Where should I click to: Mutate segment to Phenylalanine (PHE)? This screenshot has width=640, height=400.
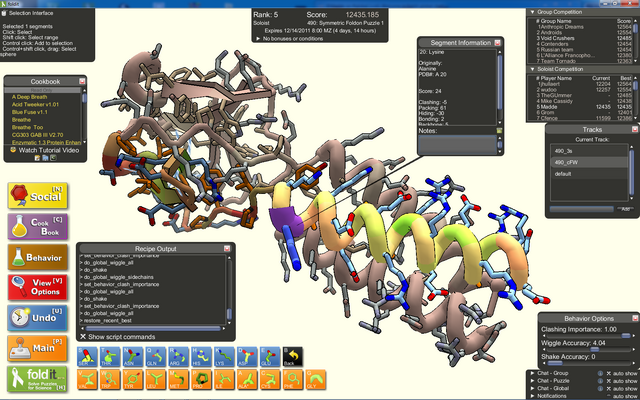coord(293,379)
